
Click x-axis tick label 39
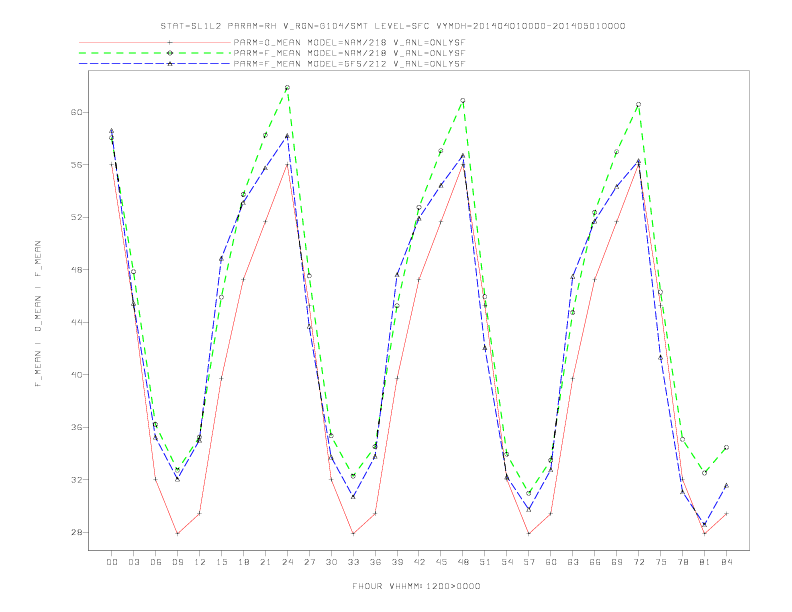point(397,562)
